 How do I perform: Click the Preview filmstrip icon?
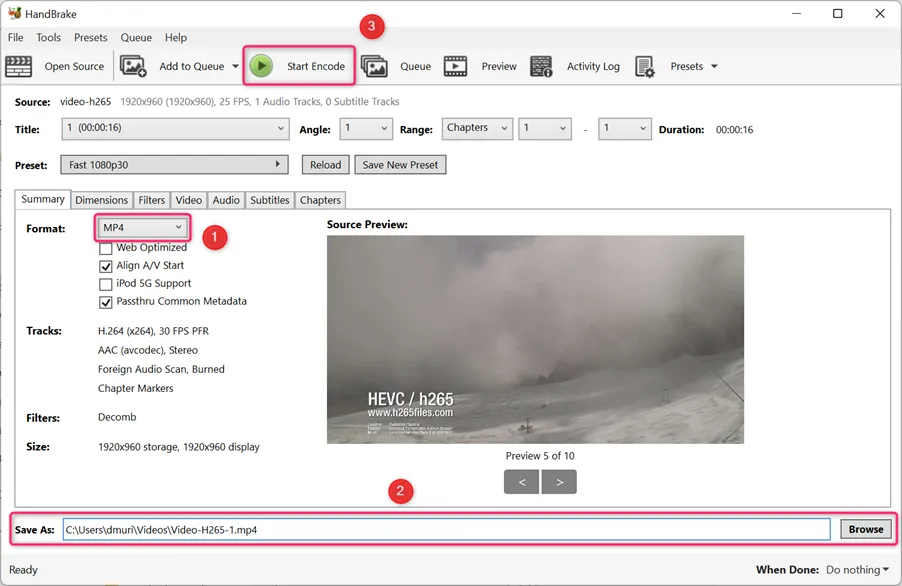click(x=455, y=66)
